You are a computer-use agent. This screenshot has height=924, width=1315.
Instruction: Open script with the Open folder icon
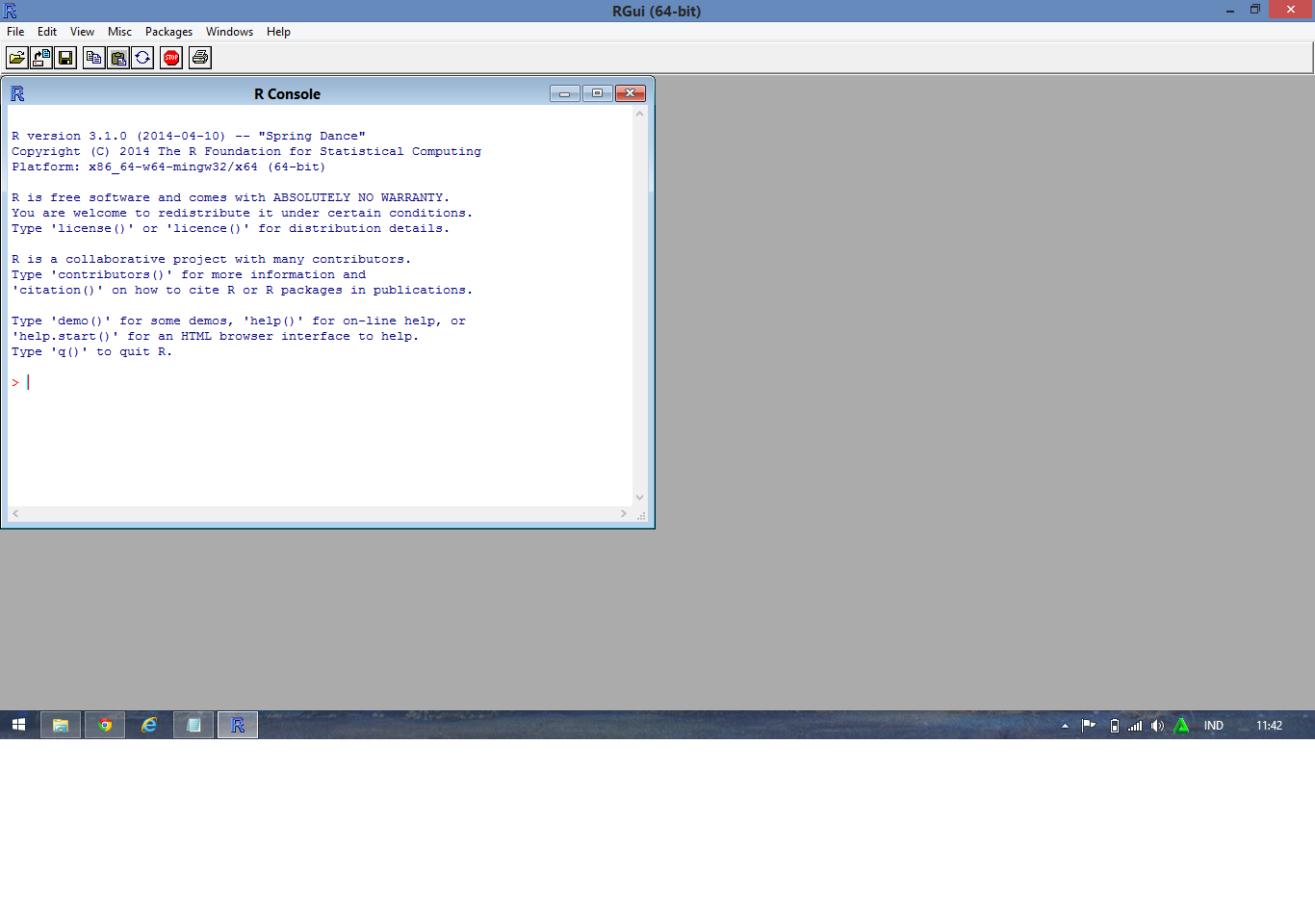(x=17, y=58)
